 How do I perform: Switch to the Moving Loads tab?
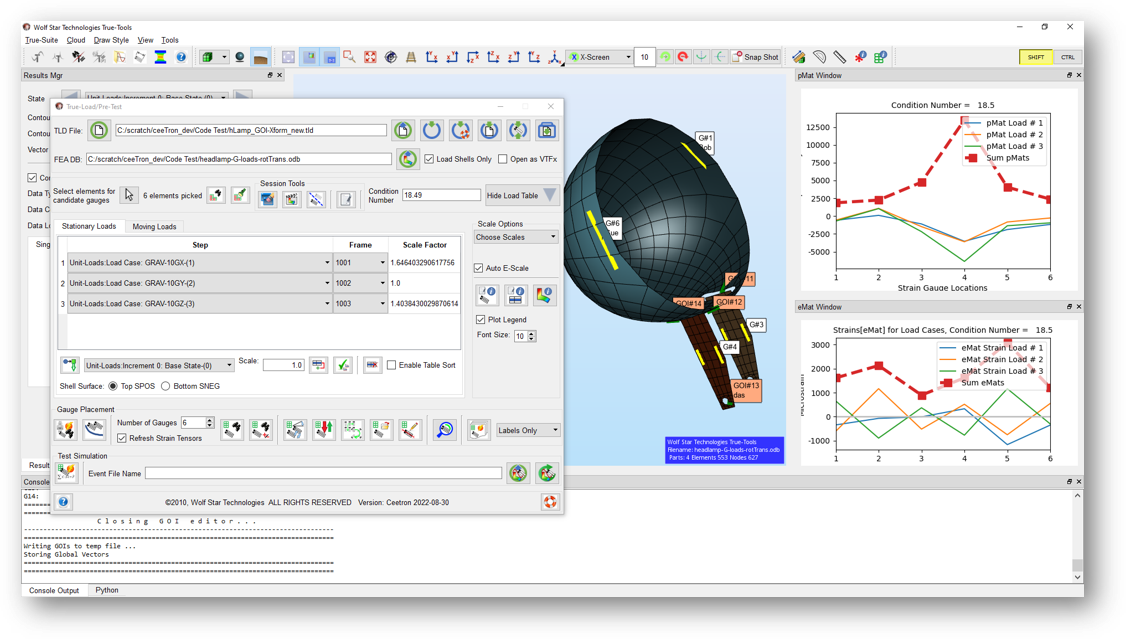(154, 226)
